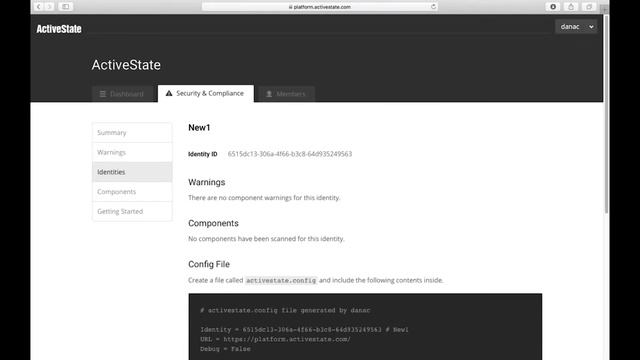Click the ActiveState logo in the header

[59, 29]
